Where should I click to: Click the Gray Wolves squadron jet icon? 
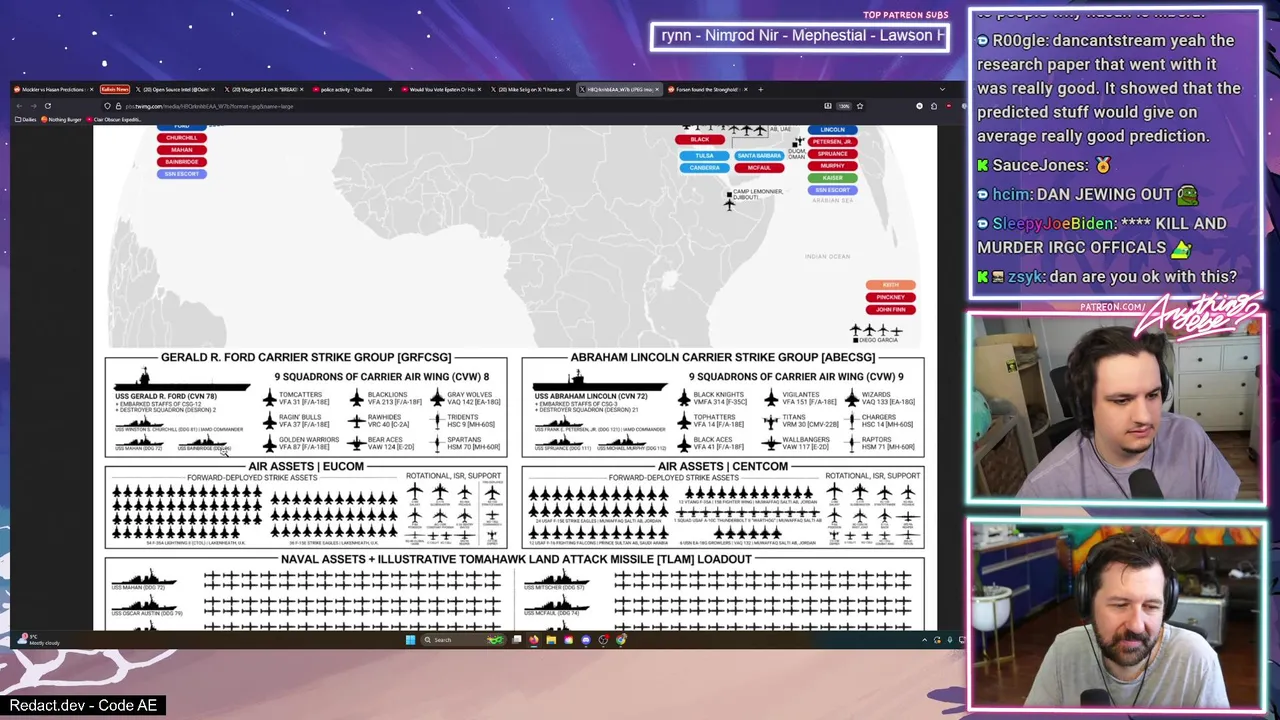click(438, 399)
